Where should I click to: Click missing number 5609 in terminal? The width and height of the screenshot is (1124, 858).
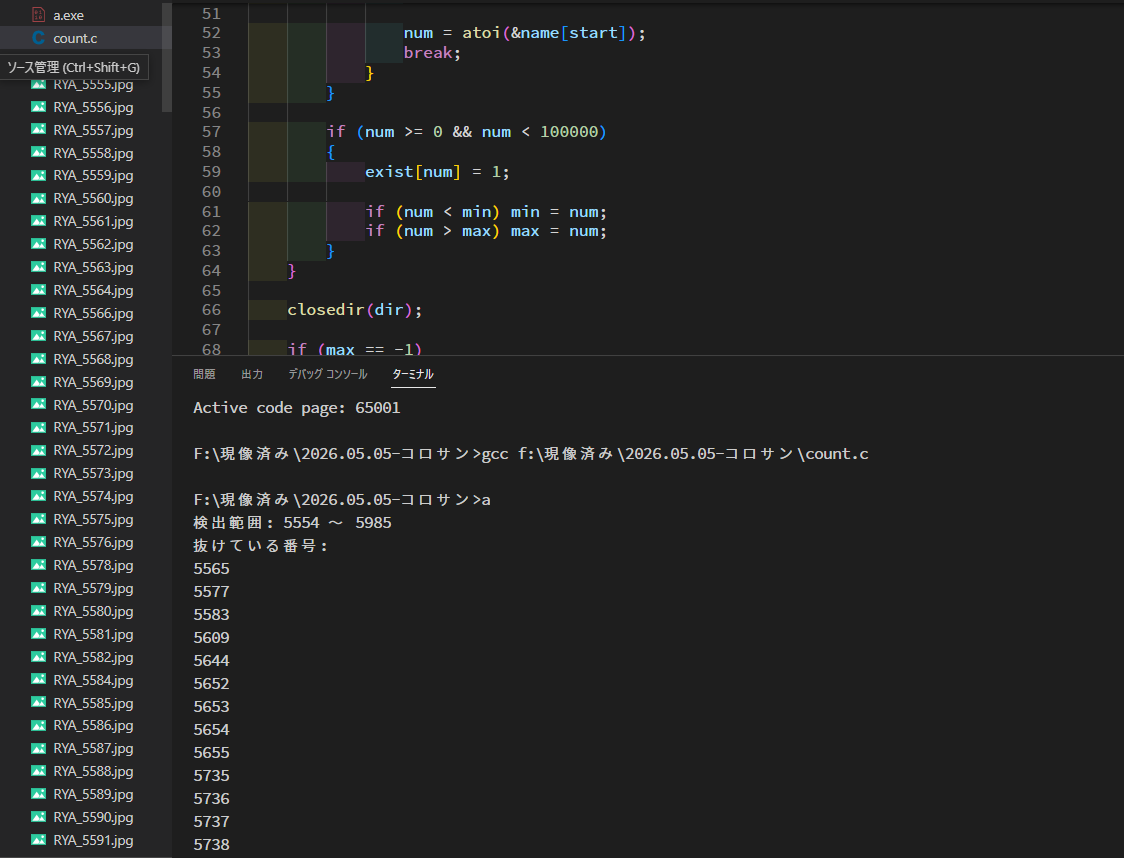pos(211,637)
